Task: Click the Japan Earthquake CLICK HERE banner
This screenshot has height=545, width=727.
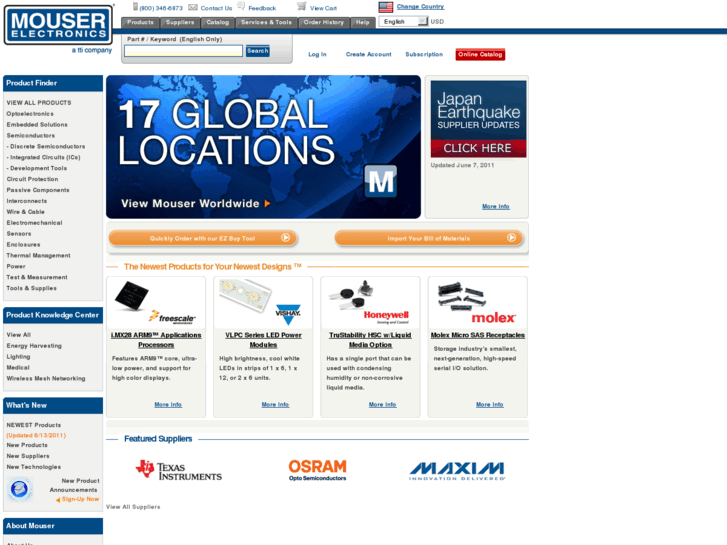Action: (478, 119)
